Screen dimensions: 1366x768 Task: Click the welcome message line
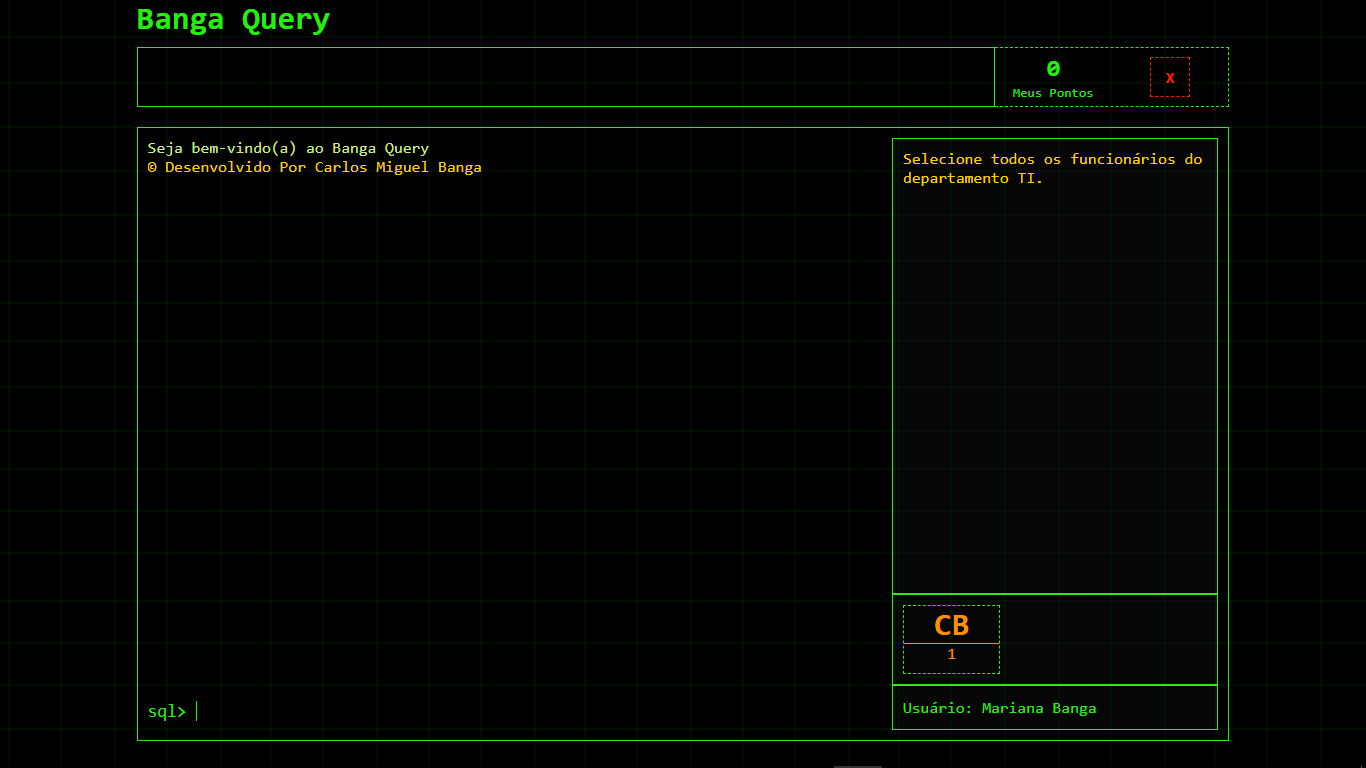[288, 148]
